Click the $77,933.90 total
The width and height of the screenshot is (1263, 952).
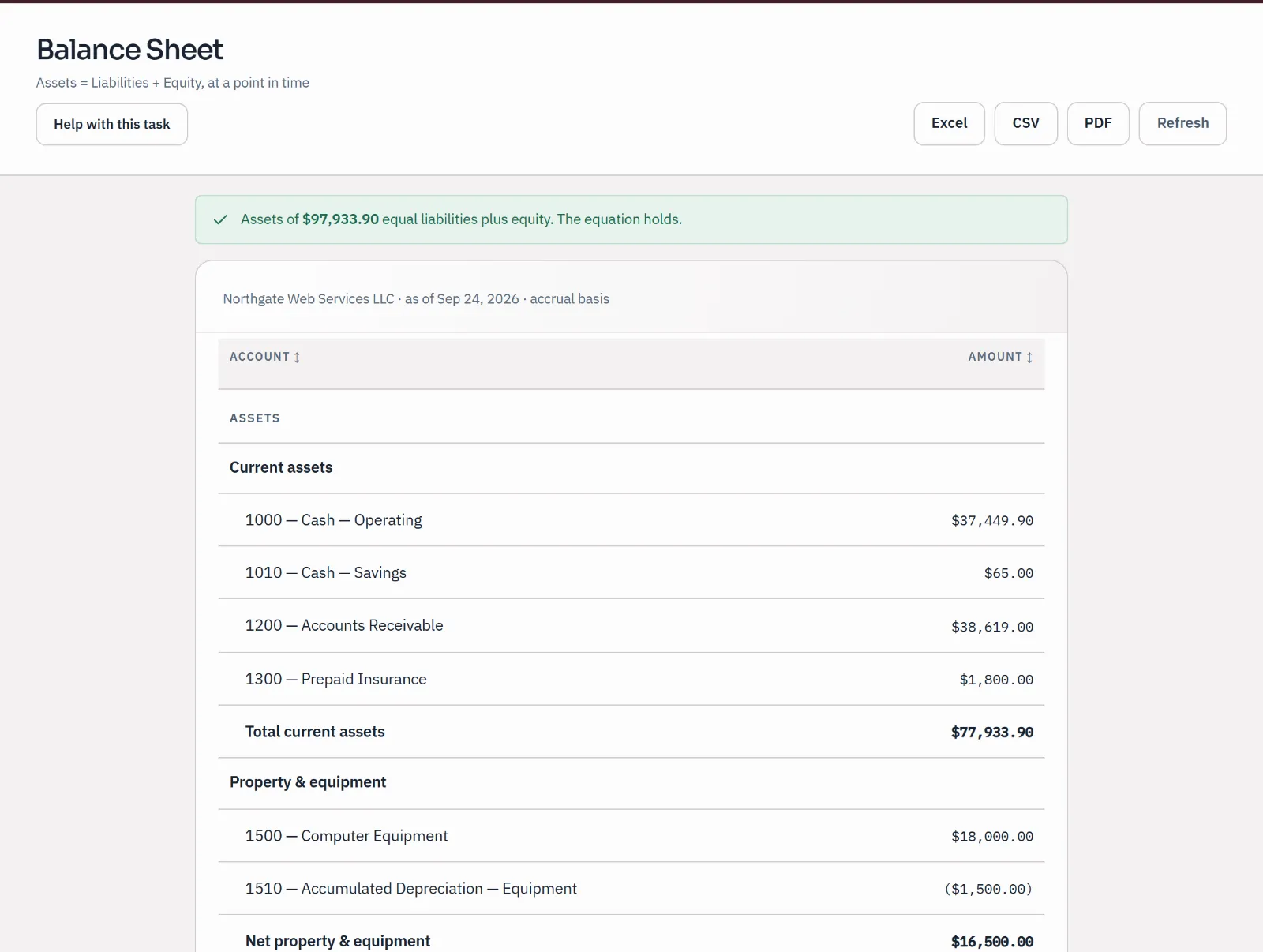pyautogui.click(x=992, y=733)
